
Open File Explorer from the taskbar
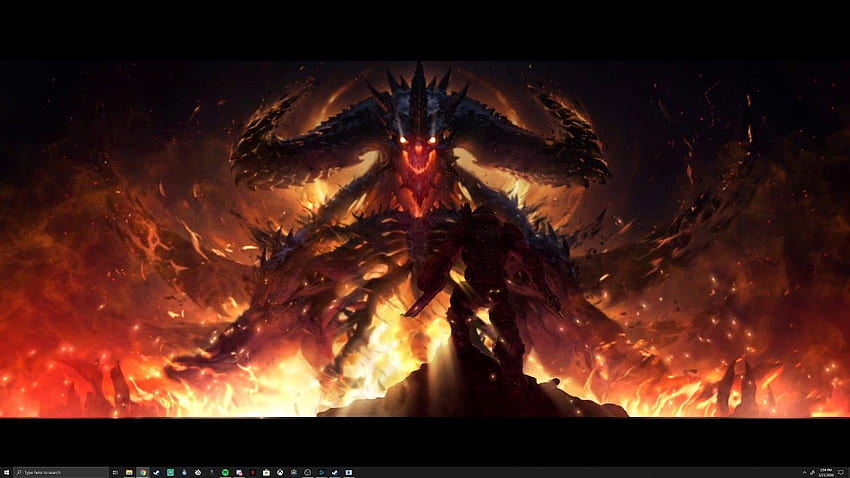(x=129, y=473)
